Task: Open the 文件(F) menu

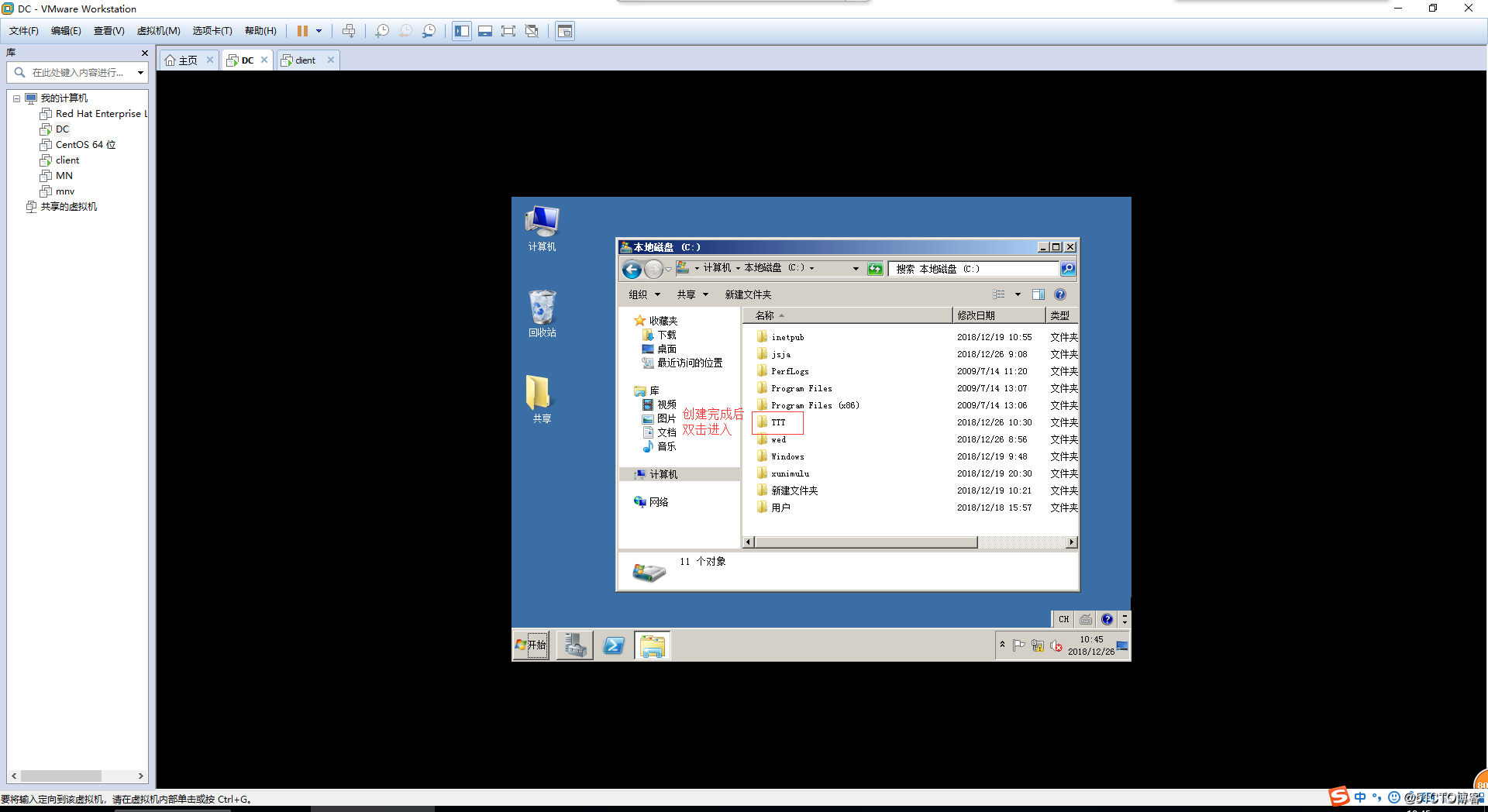Action: [x=24, y=31]
